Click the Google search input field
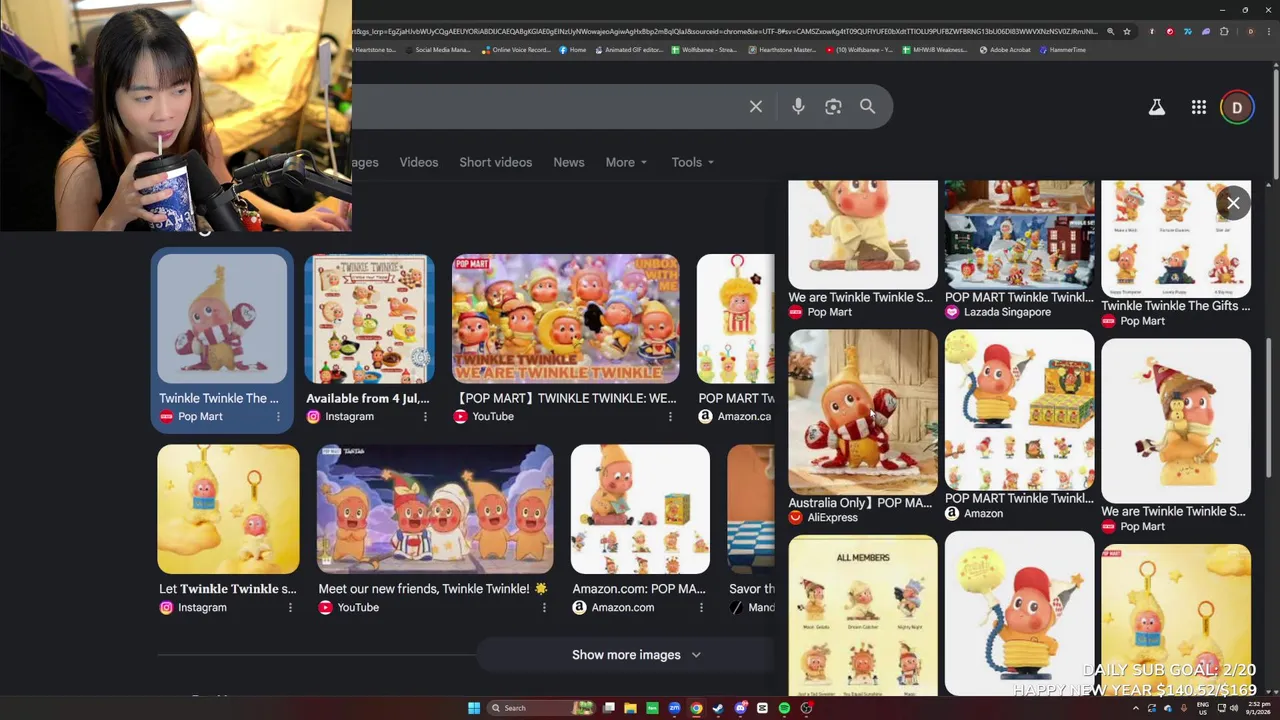 tap(545, 107)
